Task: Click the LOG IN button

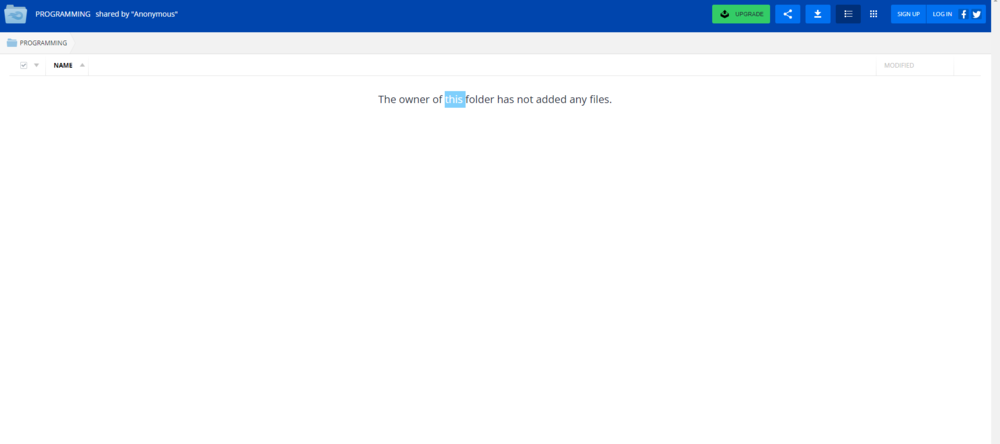Action: 942,14
